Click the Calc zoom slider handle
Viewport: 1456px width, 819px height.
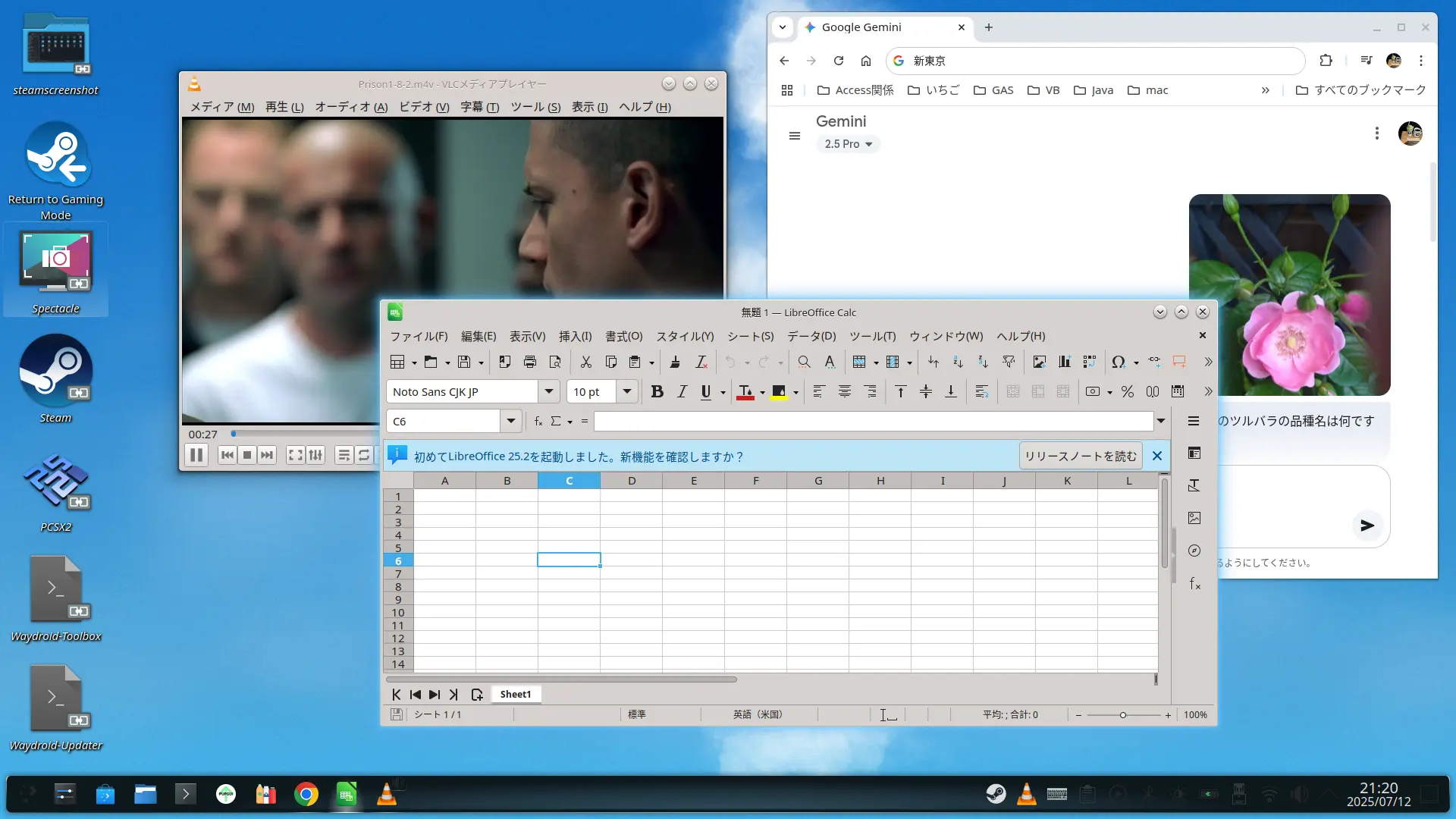click(x=1123, y=715)
